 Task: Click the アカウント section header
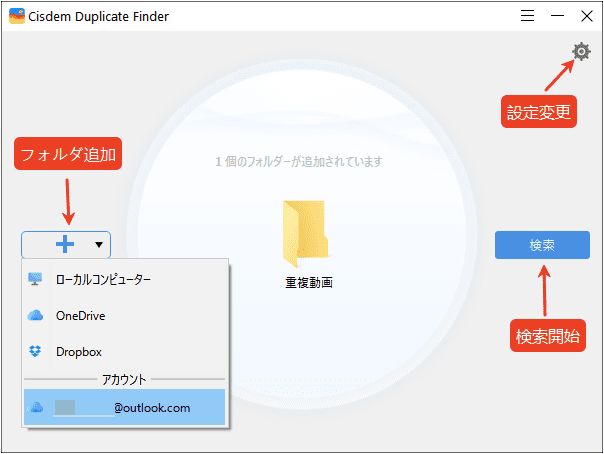[x=124, y=380]
